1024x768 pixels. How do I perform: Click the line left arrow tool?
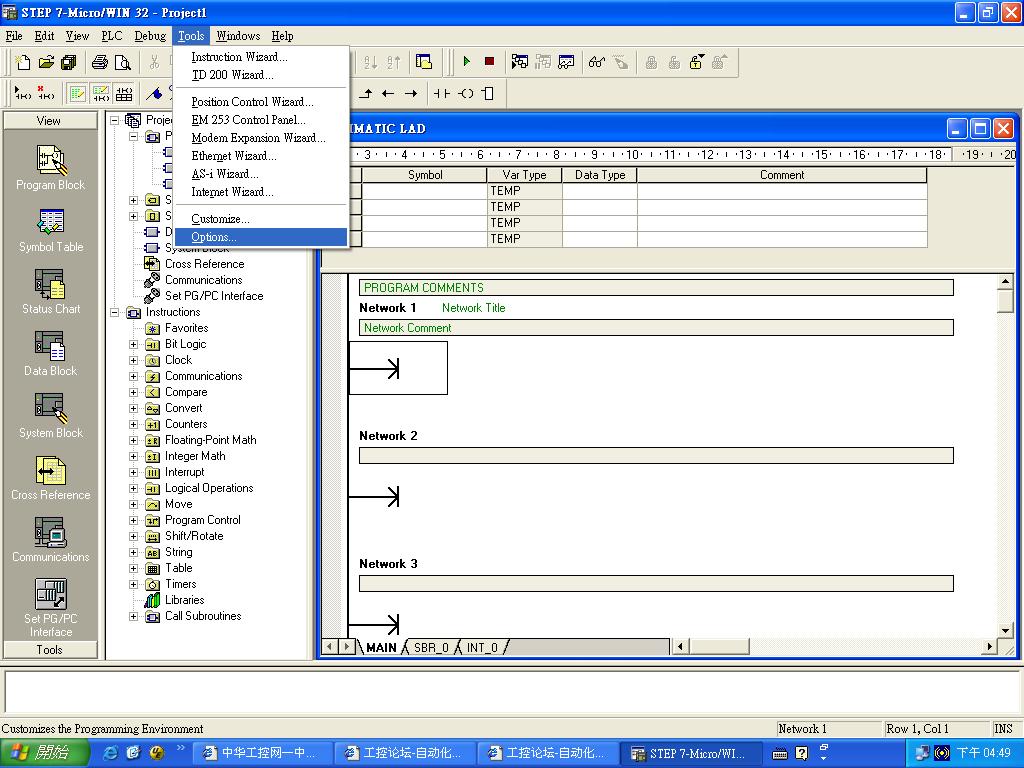coord(388,93)
